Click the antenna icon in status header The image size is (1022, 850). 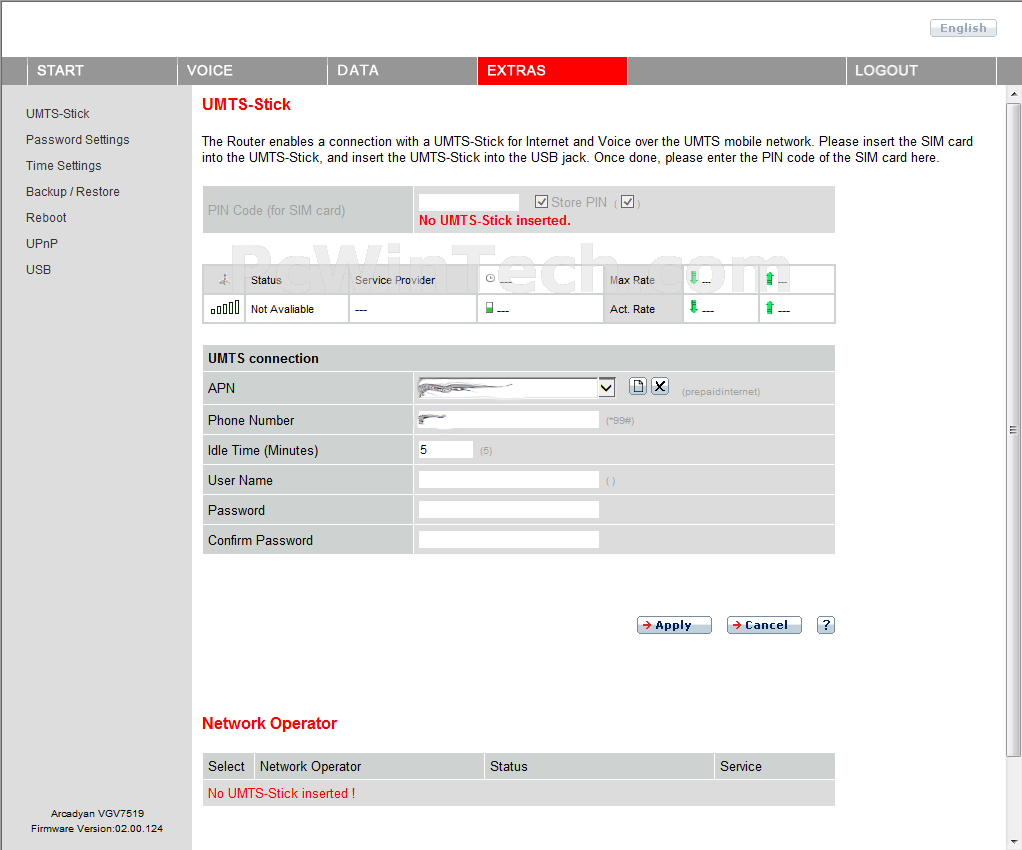[224, 280]
